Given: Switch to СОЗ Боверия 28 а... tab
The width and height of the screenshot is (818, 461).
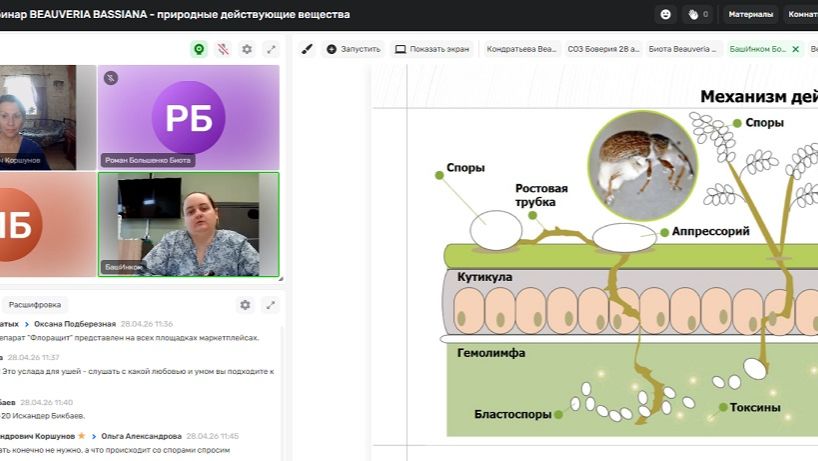Looking at the screenshot, I should click(603, 49).
